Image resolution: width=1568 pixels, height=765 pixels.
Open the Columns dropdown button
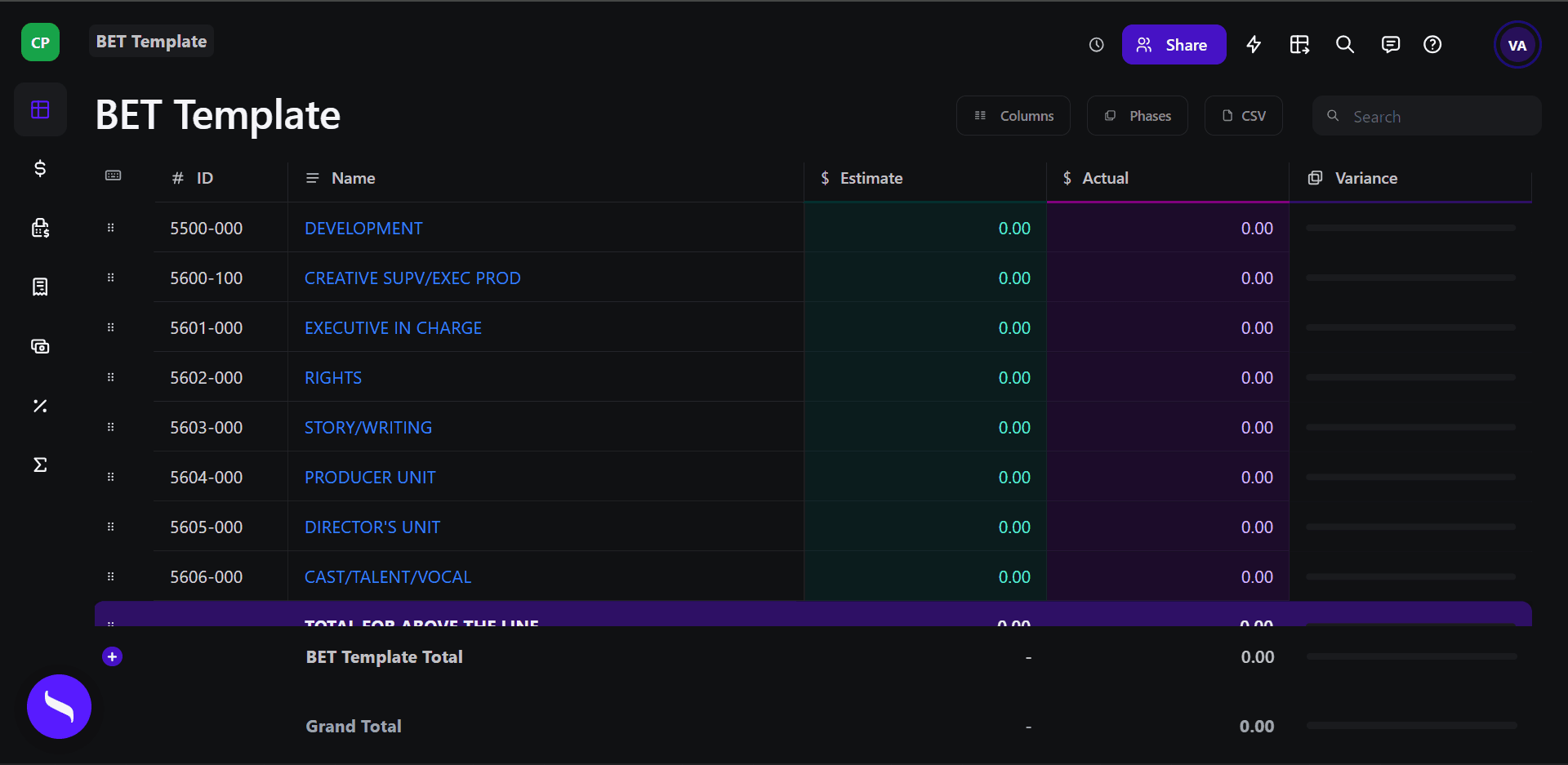[1013, 116]
